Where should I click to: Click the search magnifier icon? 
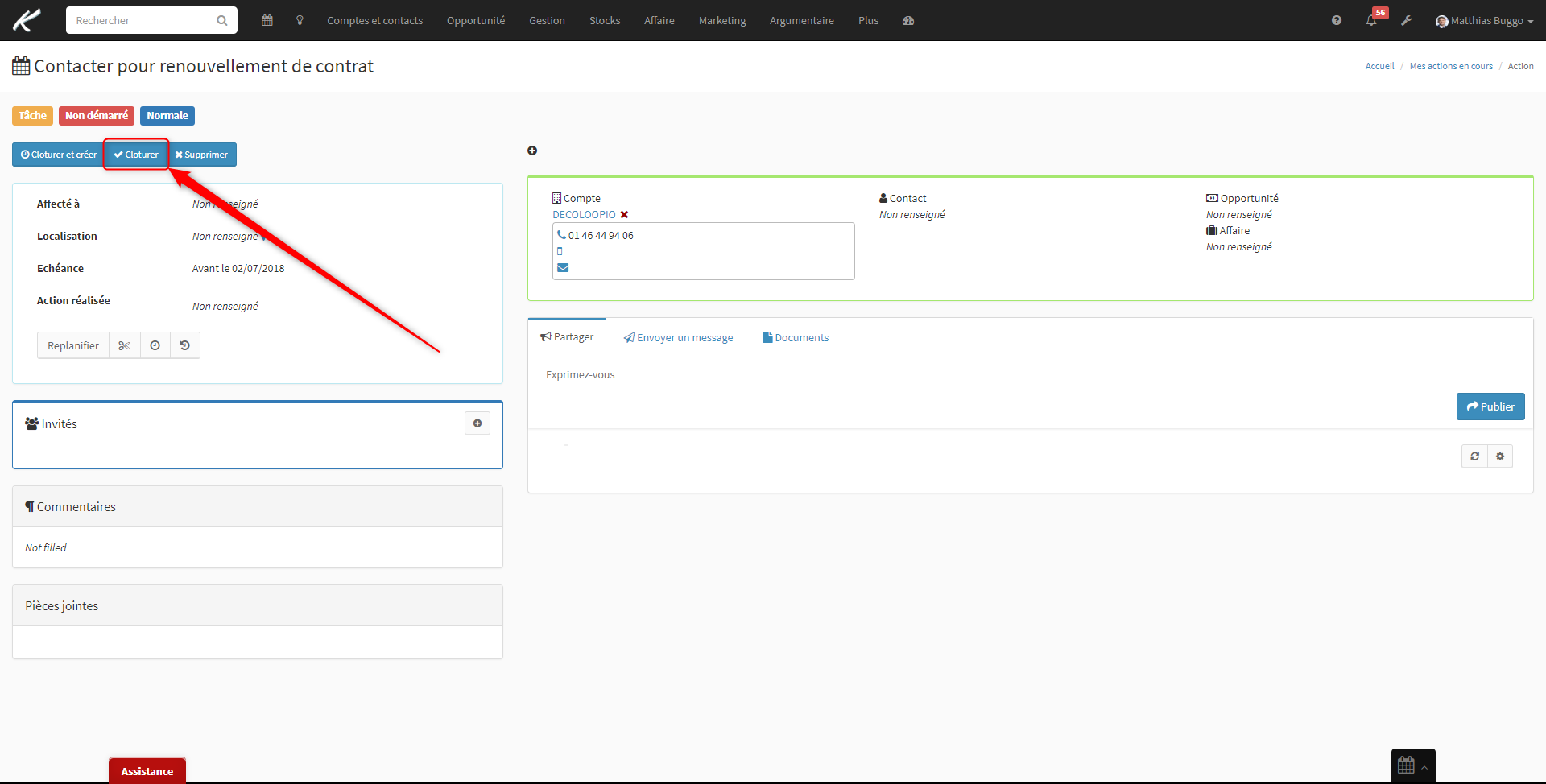pyautogui.click(x=222, y=20)
